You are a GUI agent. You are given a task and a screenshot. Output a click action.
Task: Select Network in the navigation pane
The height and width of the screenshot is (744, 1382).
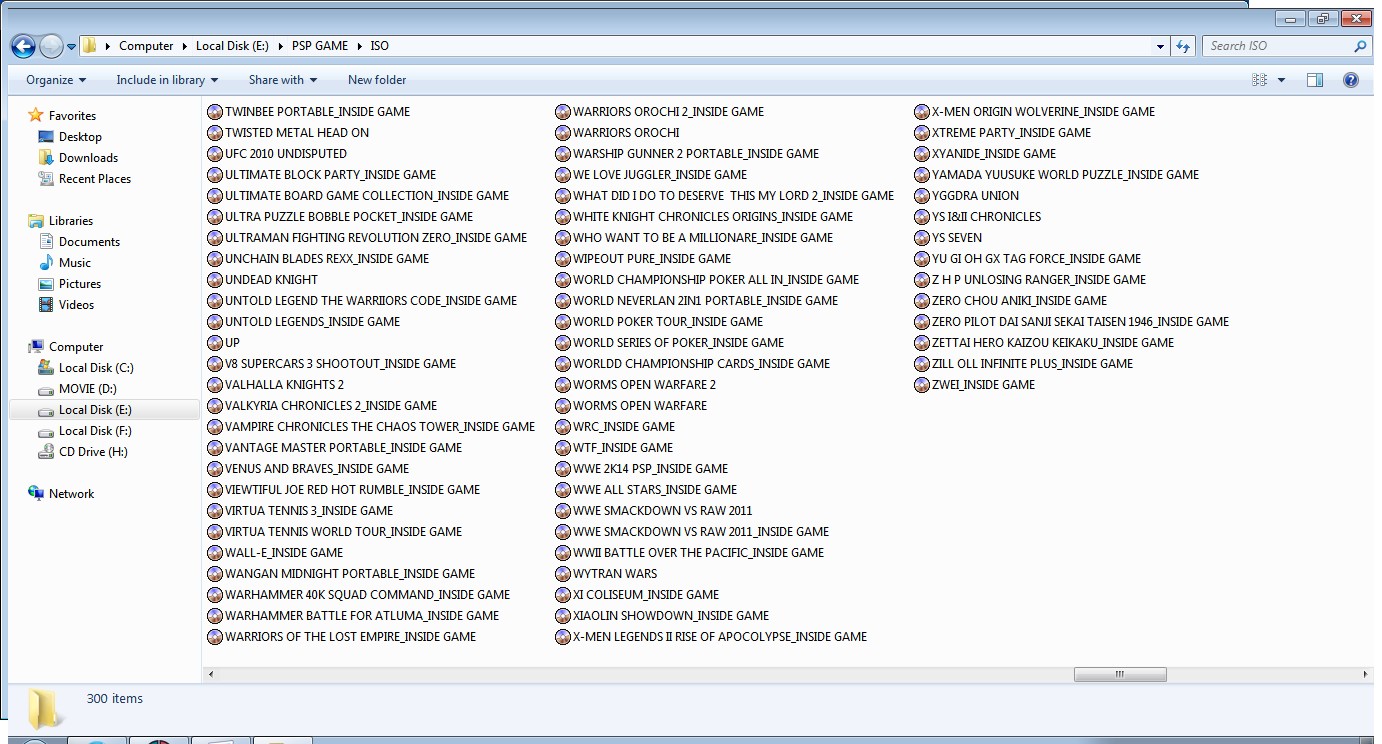pos(71,494)
